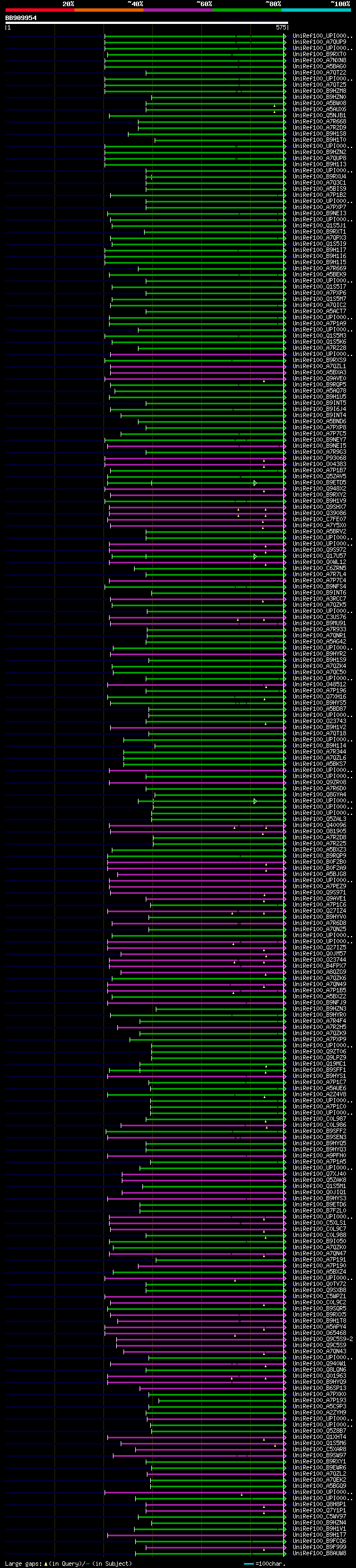Open hit UniRef100_P93068

(x=319, y=458)
